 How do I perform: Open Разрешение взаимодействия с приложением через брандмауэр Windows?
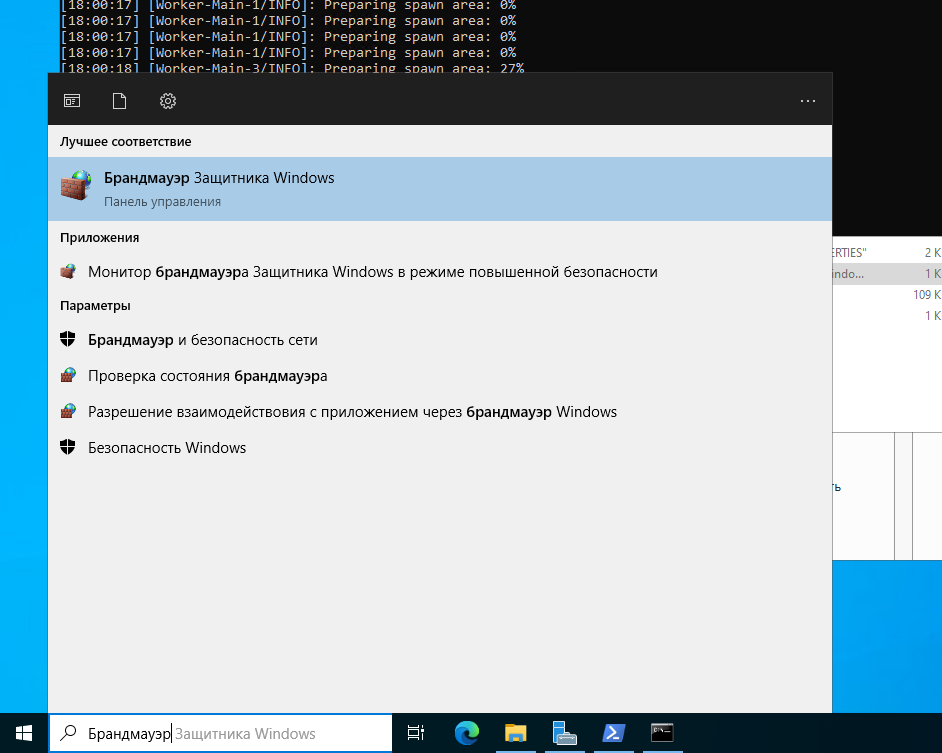[440, 412]
